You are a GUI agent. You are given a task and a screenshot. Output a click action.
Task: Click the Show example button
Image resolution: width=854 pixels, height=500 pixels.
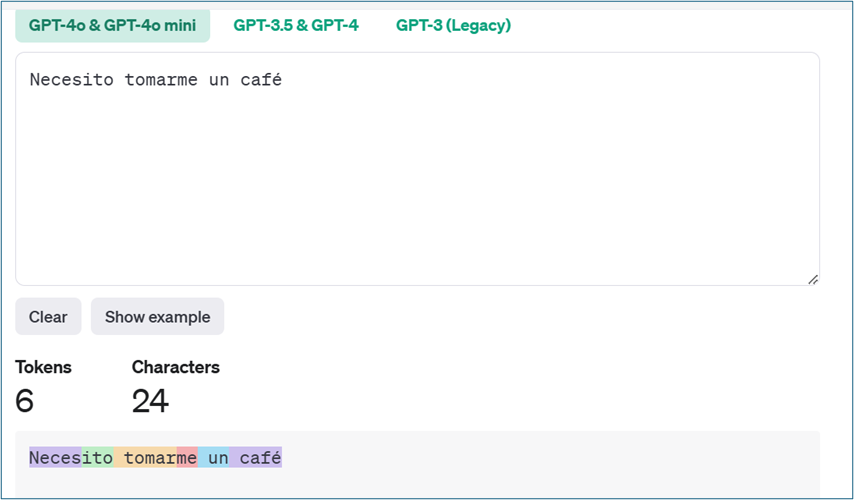click(157, 317)
